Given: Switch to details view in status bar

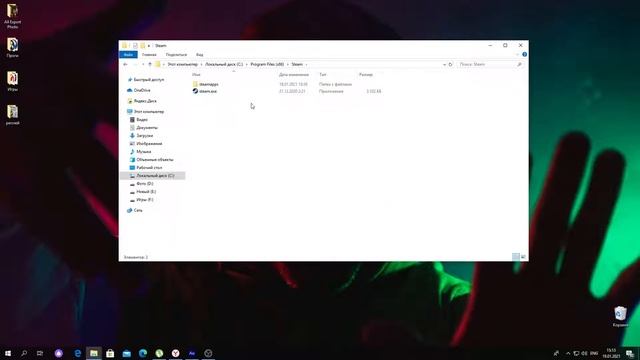Looking at the screenshot, I should pyautogui.click(x=516, y=257).
